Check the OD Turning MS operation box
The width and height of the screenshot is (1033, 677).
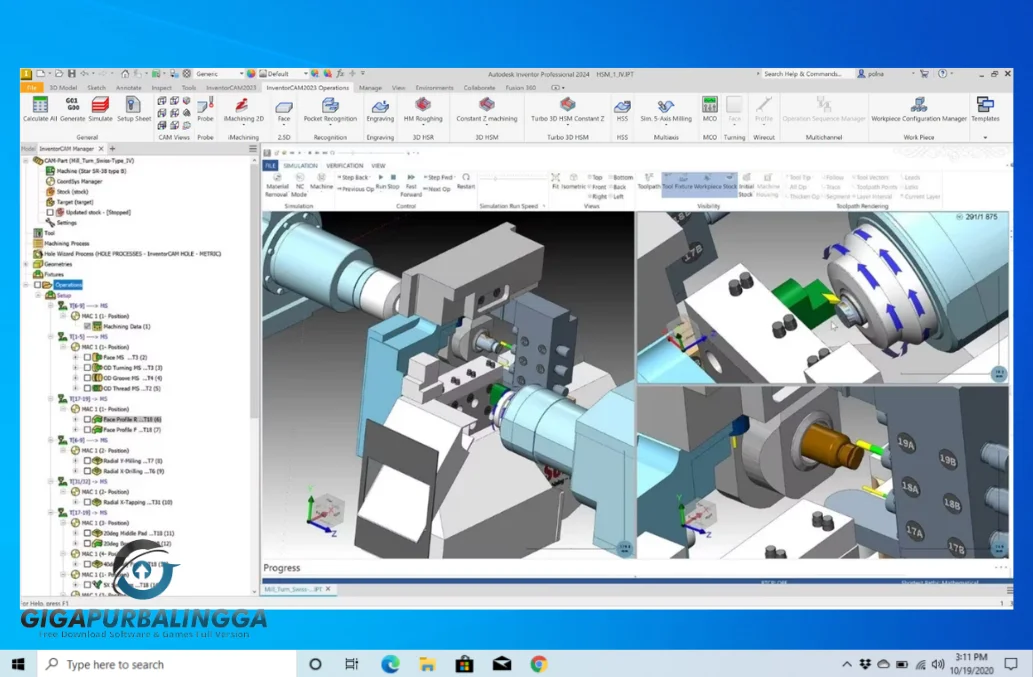click(x=87, y=367)
